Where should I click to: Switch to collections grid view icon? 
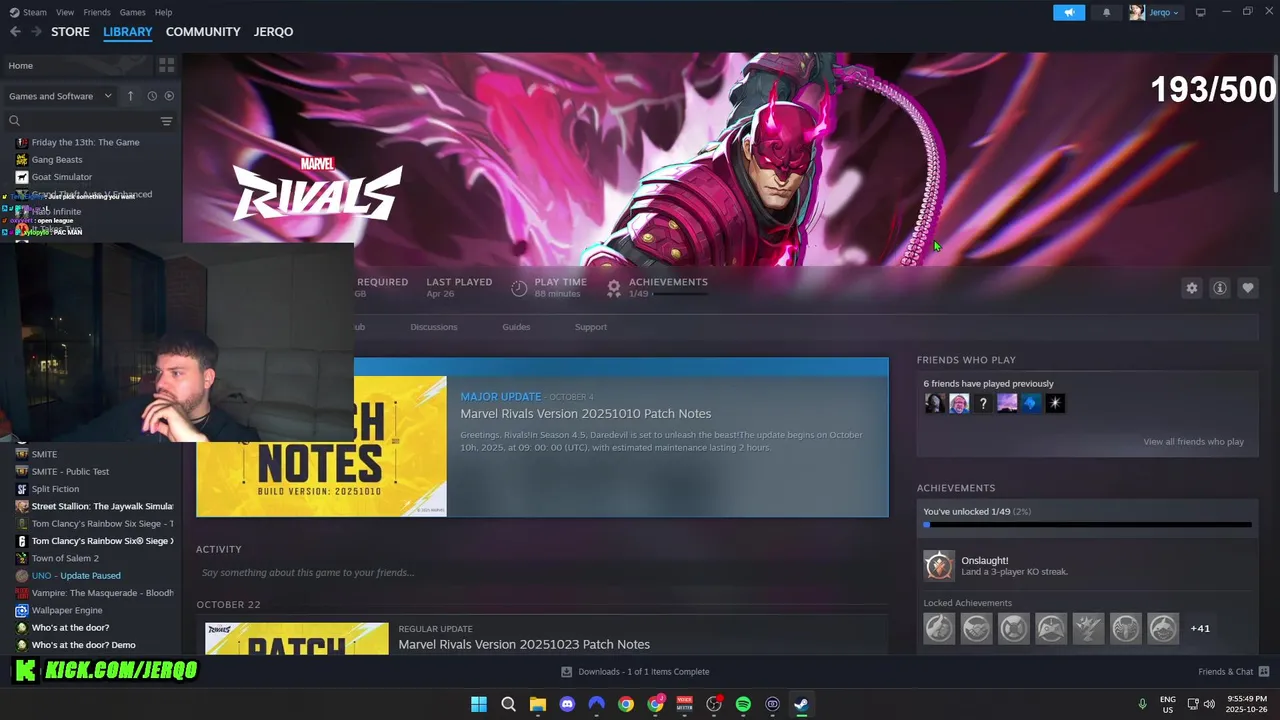click(167, 65)
